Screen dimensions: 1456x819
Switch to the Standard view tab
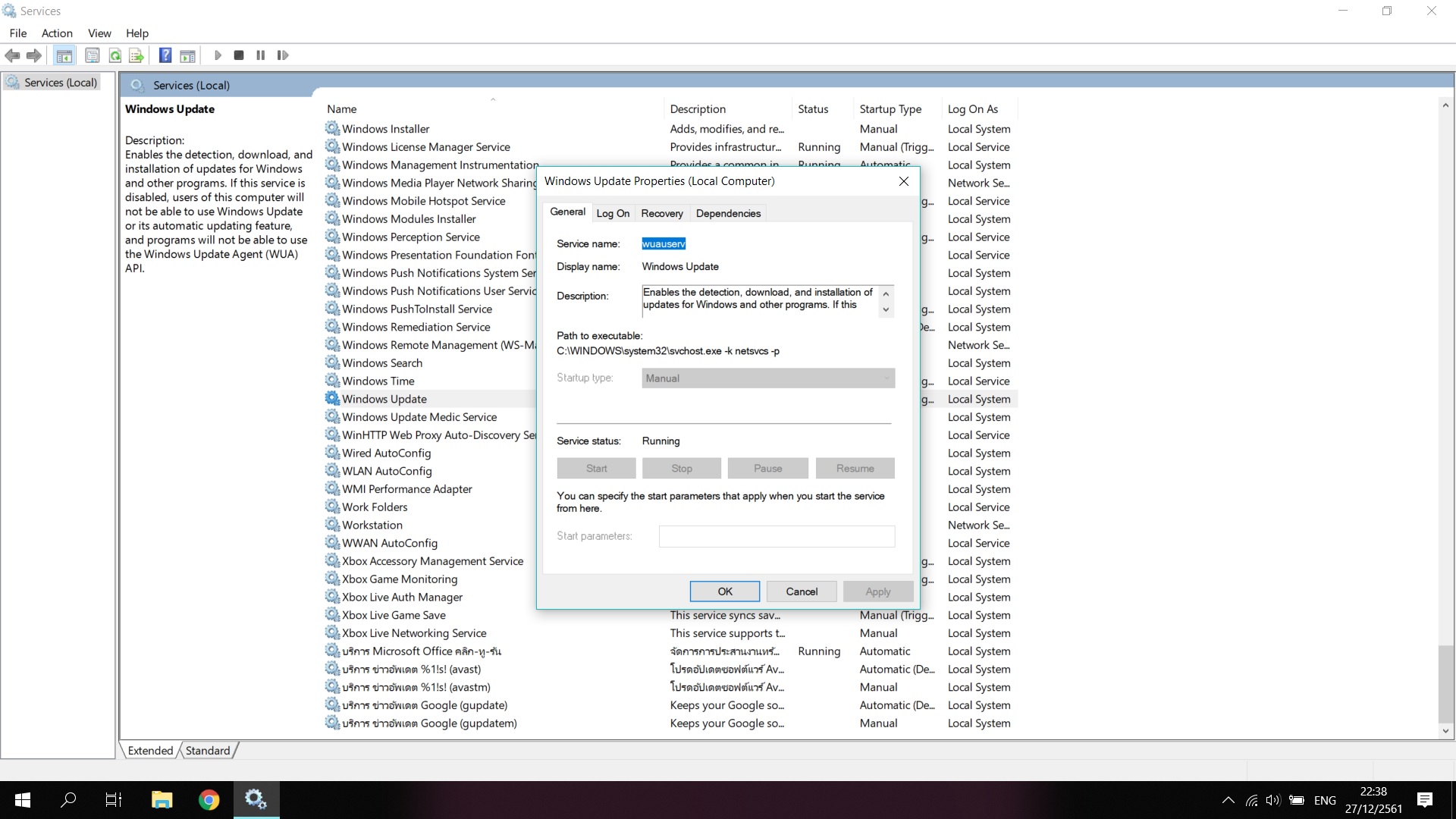tap(208, 751)
